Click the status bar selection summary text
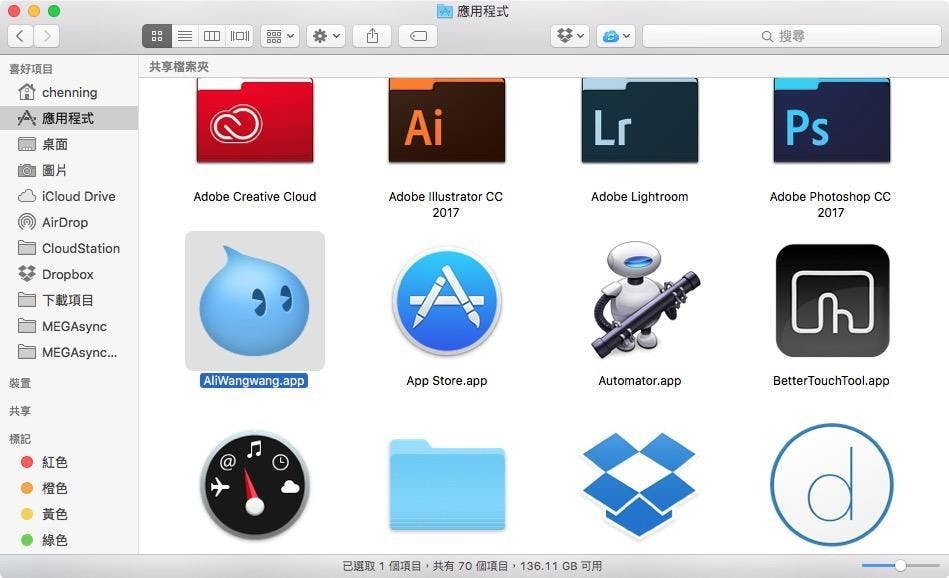Screen dimensions: 949x578 tap(472, 566)
